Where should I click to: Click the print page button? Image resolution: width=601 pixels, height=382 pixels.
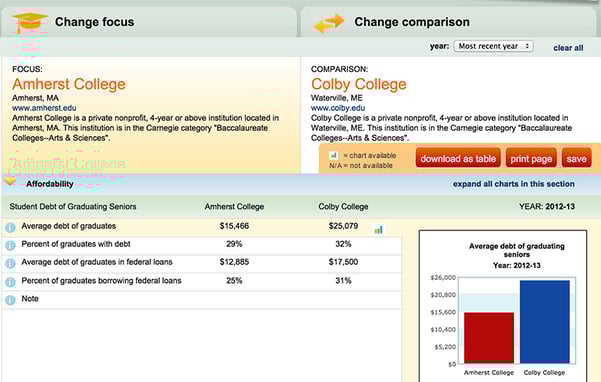tap(531, 158)
